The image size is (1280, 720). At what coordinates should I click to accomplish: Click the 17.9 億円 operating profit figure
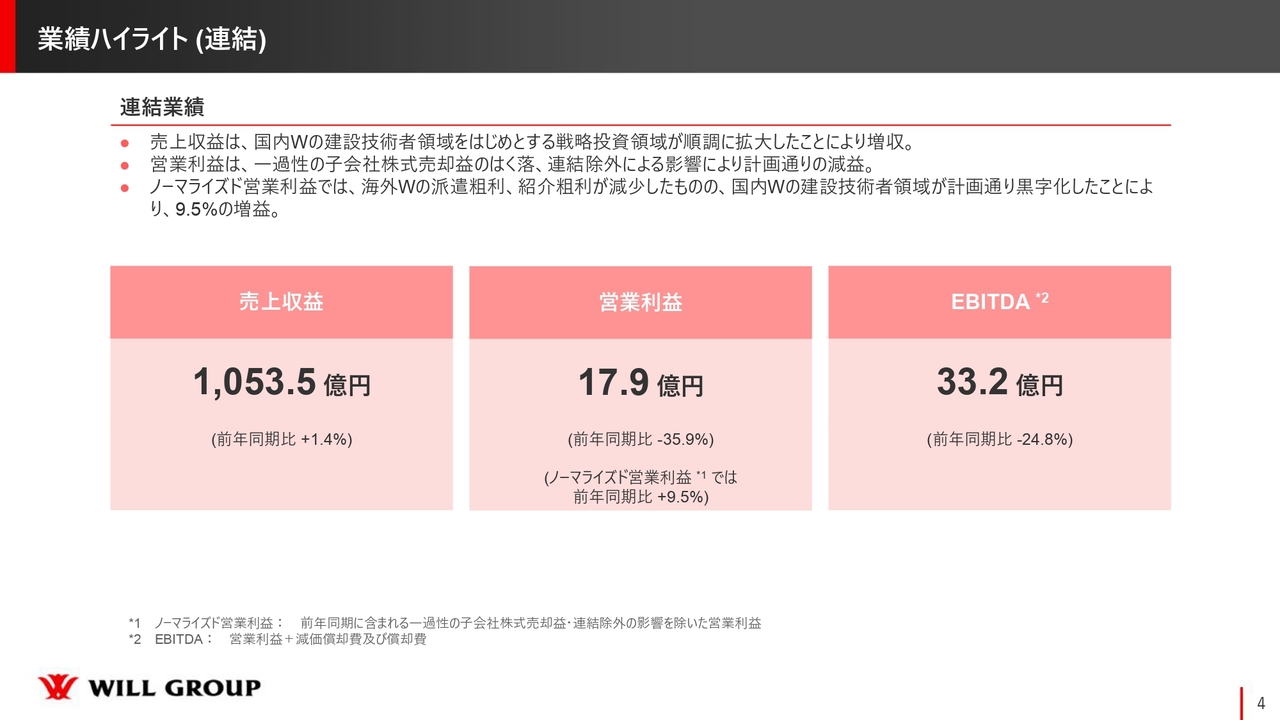pos(640,383)
